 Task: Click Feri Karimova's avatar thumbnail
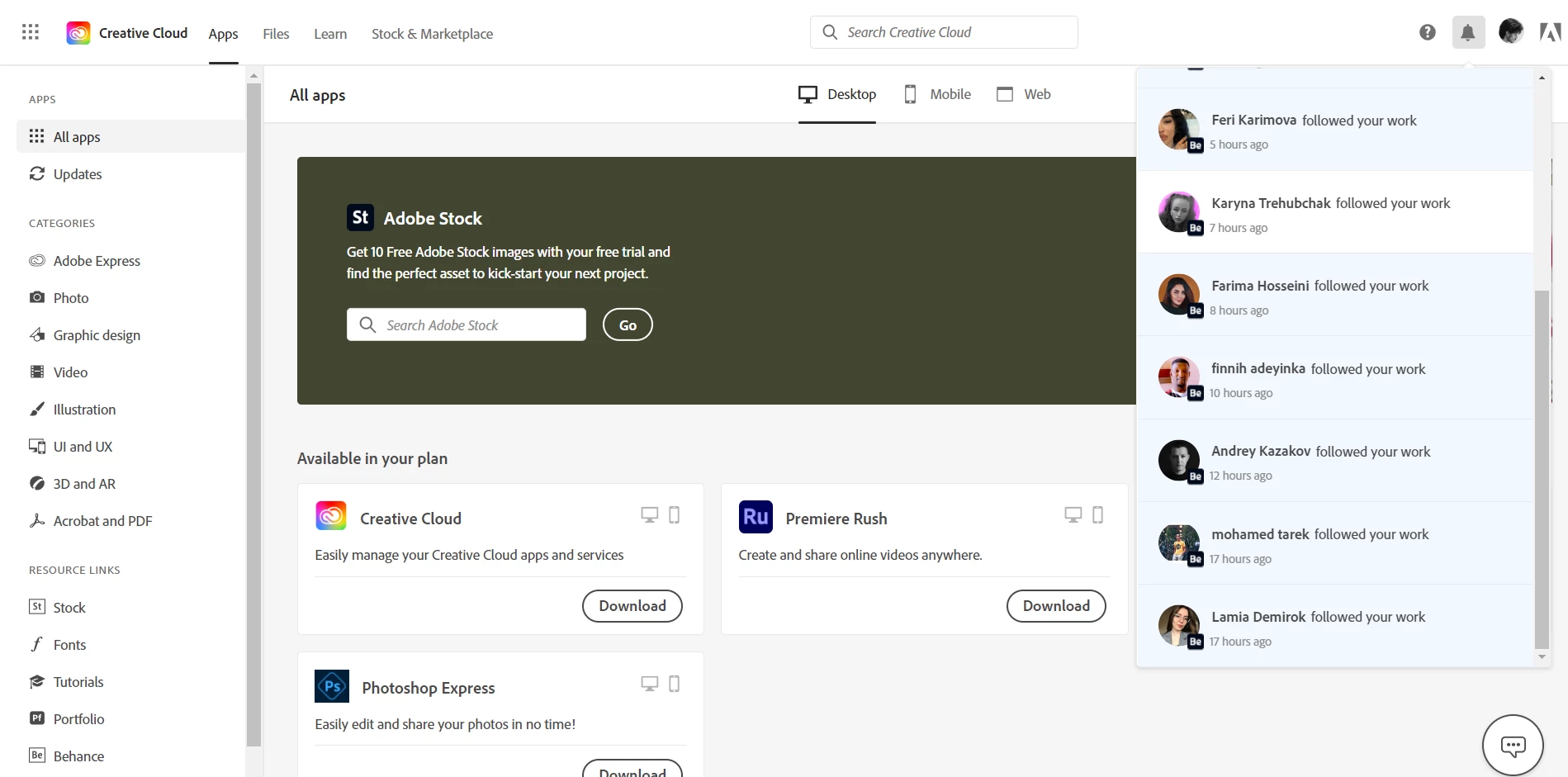pos(1179,129)
